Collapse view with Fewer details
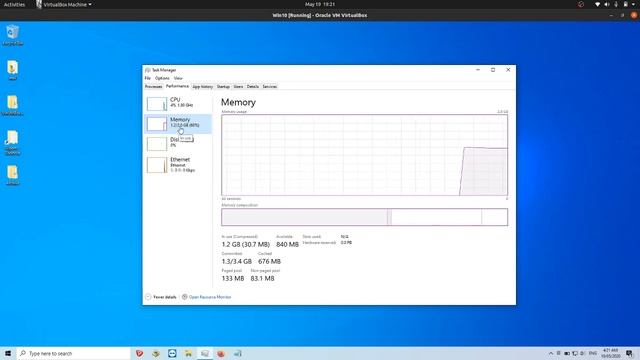640x360 pixels. click(x=161, y=297)
